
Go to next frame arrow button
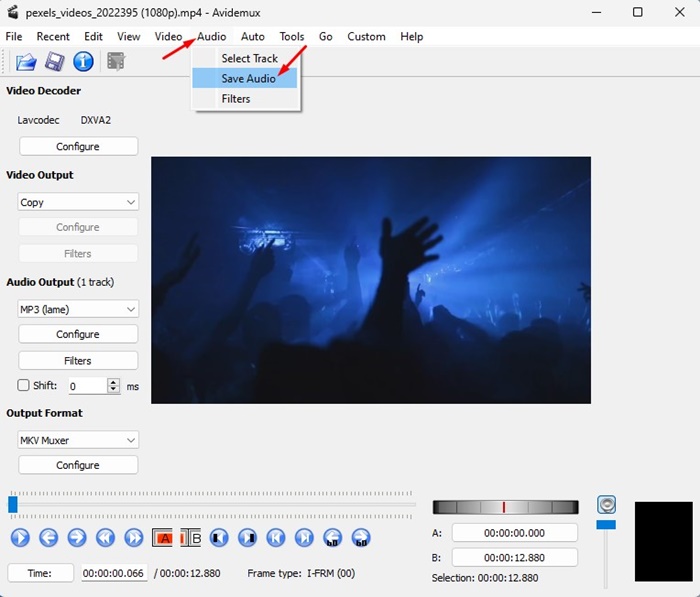(x=77, y=538)
